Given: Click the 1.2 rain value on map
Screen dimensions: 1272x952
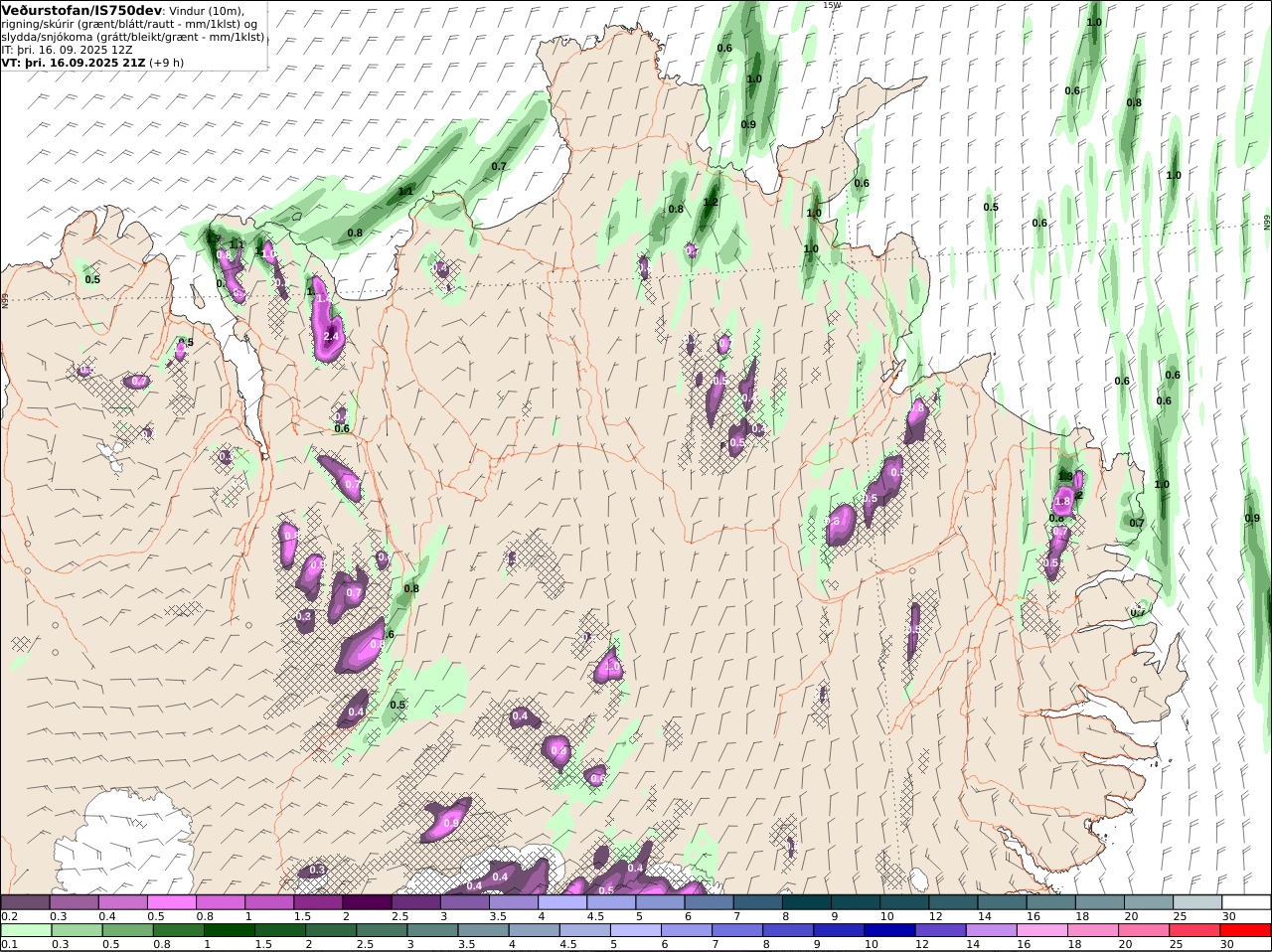Looking at the screenshot, I should (711, 202).
